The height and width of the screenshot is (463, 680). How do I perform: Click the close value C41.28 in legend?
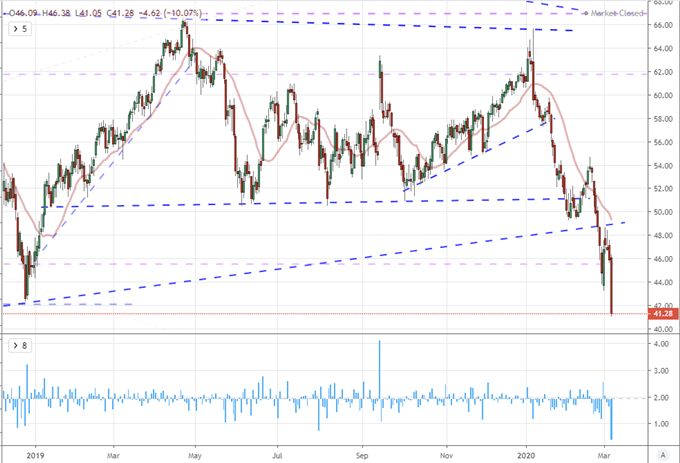120,13
